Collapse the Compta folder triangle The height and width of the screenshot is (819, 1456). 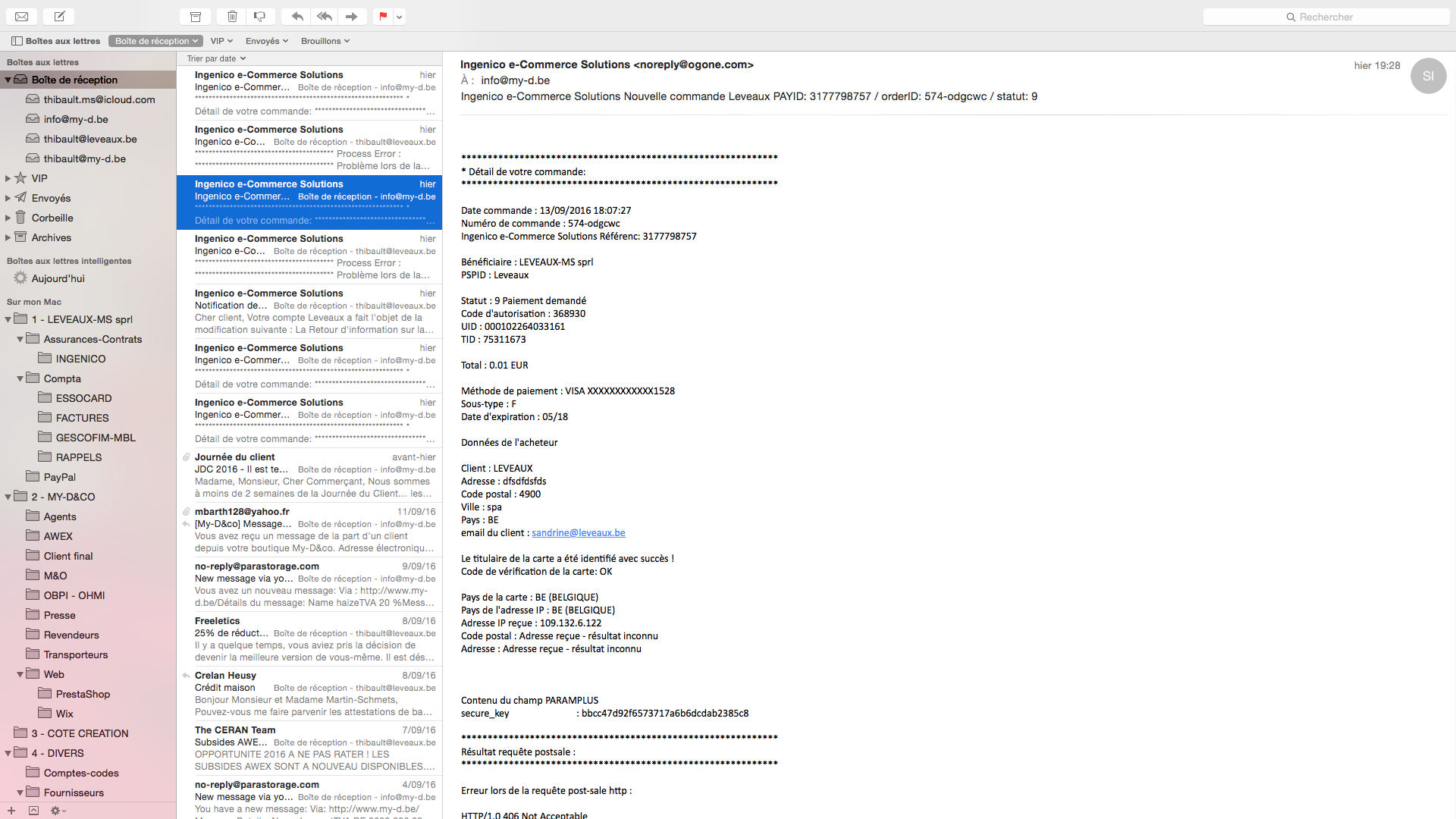click(x=20, y=378)
